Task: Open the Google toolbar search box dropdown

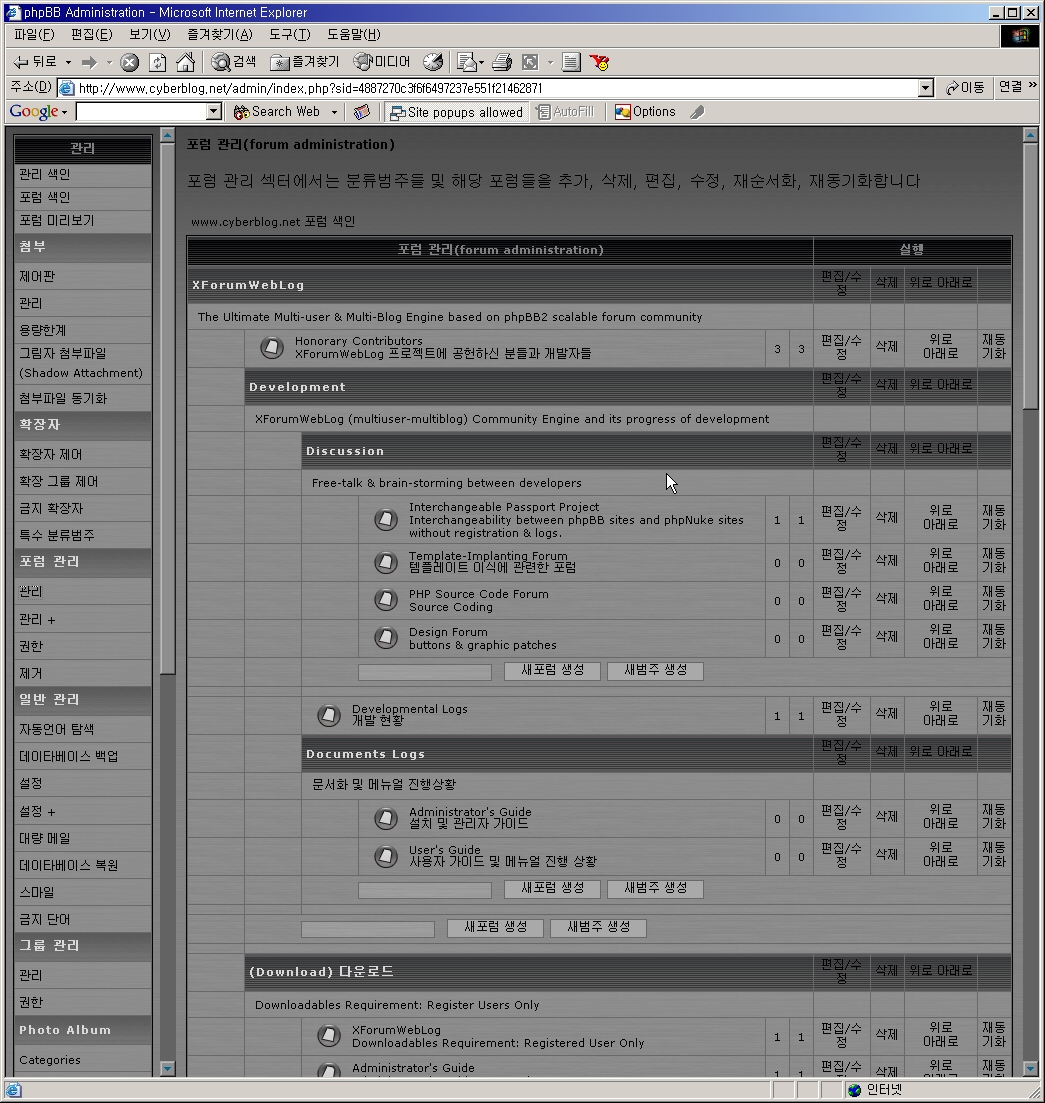Action: 213,112
